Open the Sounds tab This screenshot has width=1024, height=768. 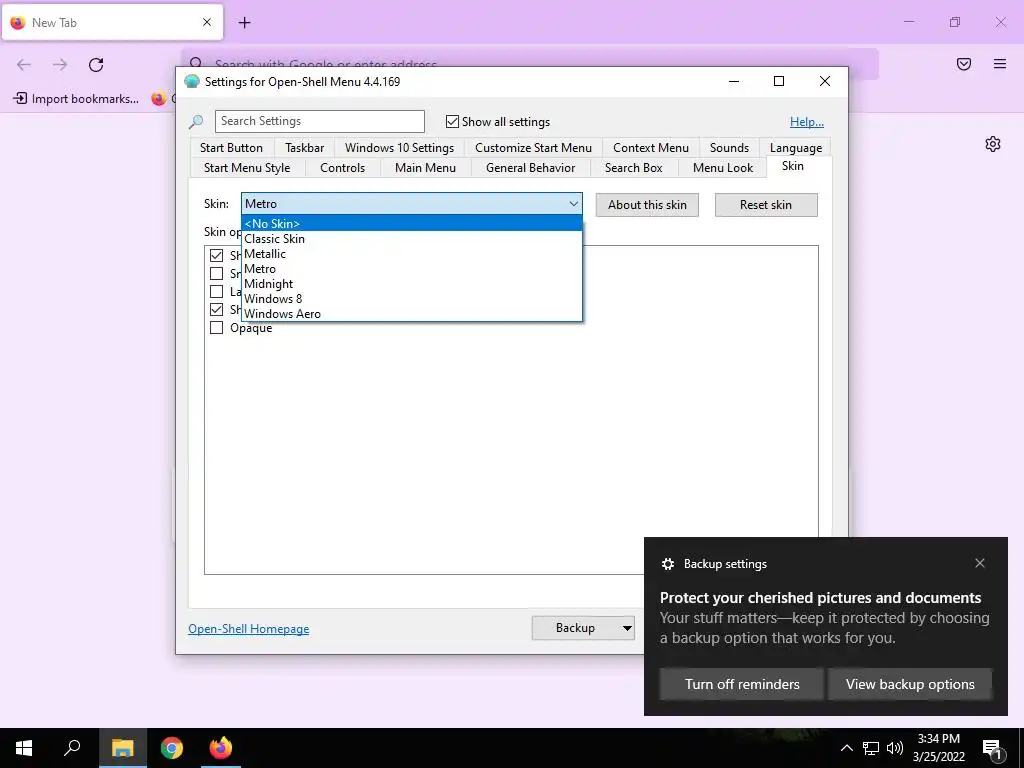[729, 148]
